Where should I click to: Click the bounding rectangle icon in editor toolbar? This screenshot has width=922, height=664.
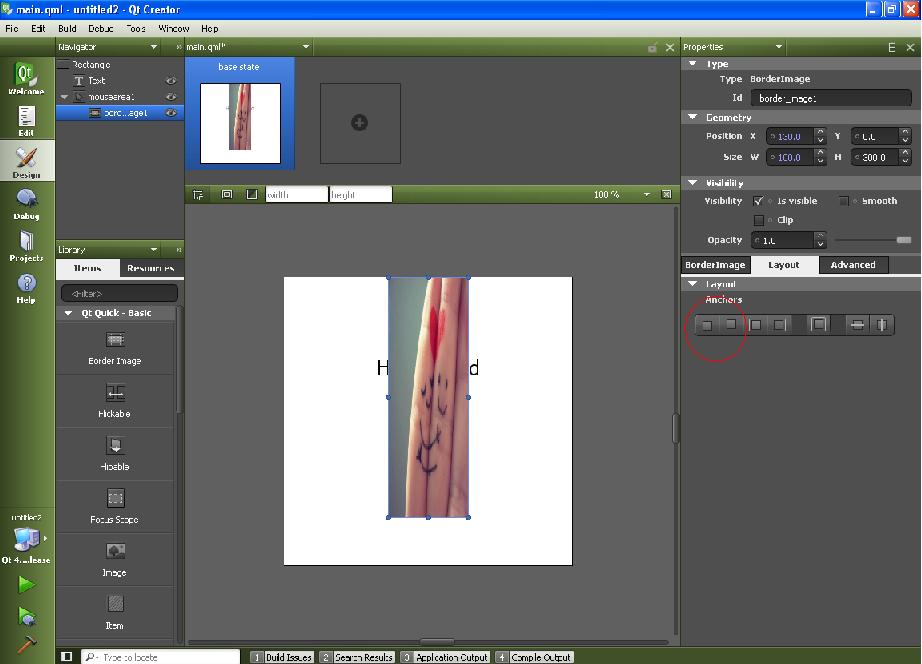[x=226, y=194]
